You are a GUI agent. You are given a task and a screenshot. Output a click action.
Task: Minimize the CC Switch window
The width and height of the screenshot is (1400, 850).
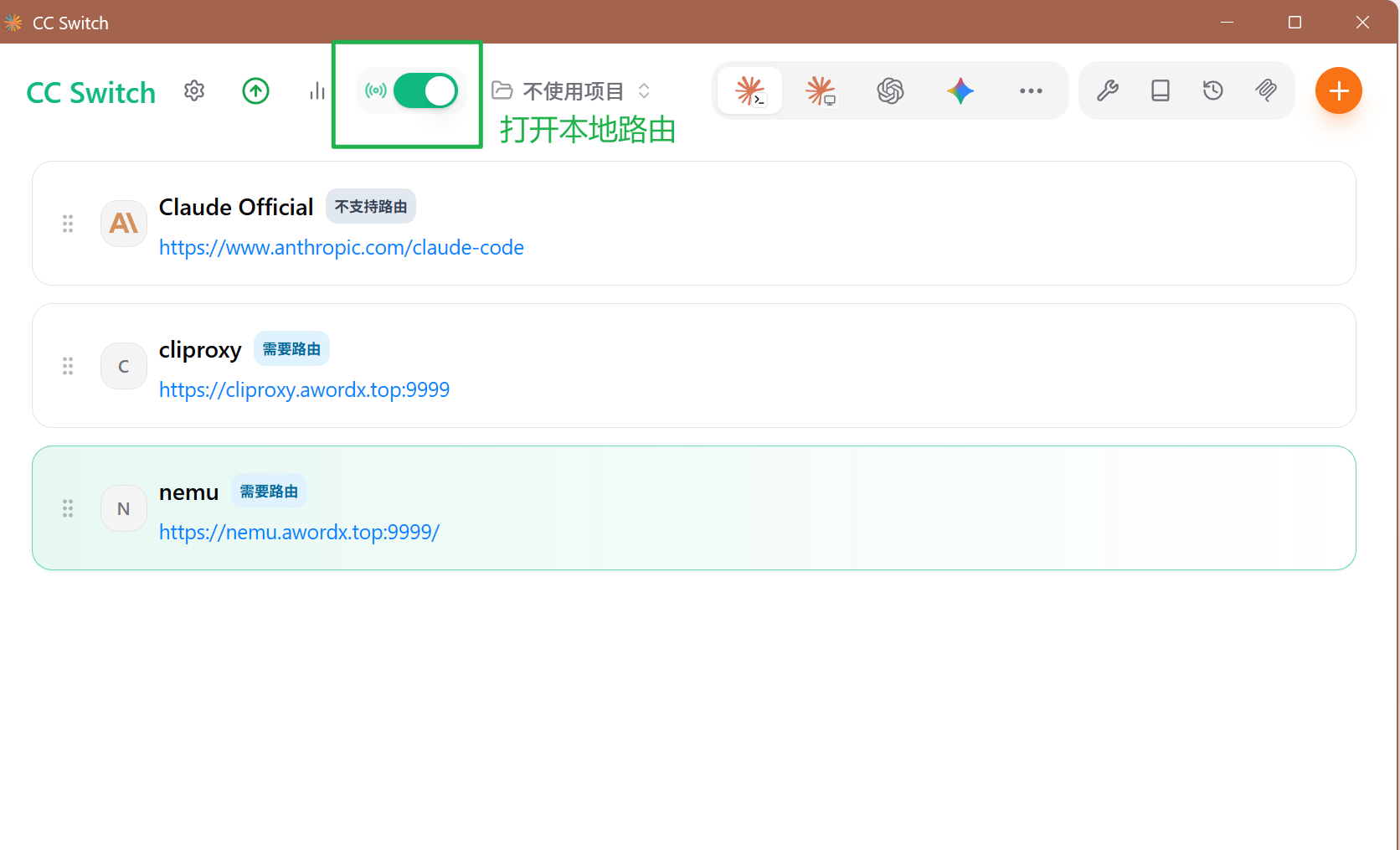(1228, 22)
